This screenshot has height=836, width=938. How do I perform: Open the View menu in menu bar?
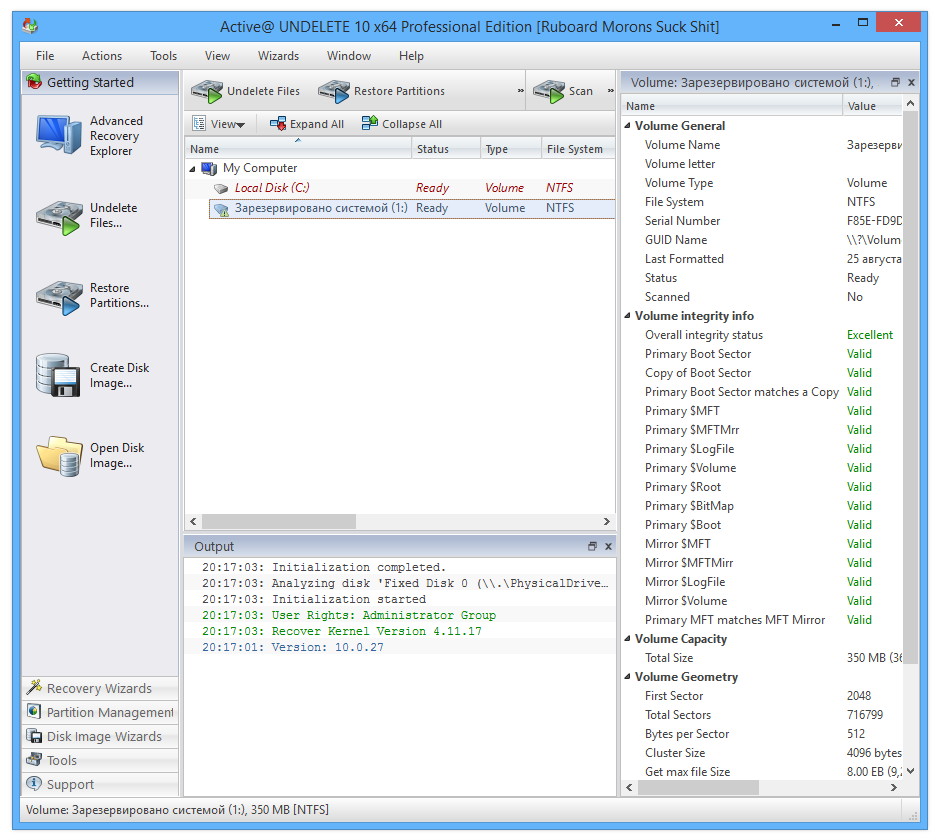(x=217, y=56)
